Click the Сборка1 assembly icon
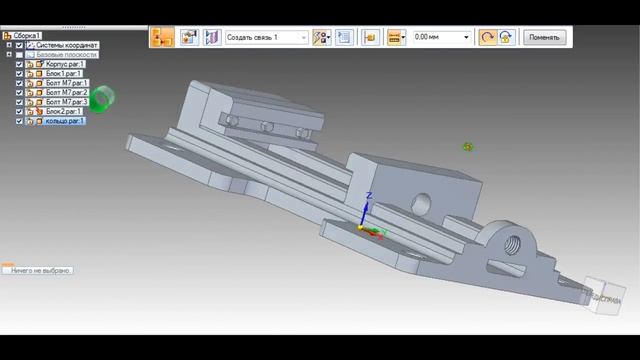The width and height of the screenshot is (640, 360). click(7, 36)
